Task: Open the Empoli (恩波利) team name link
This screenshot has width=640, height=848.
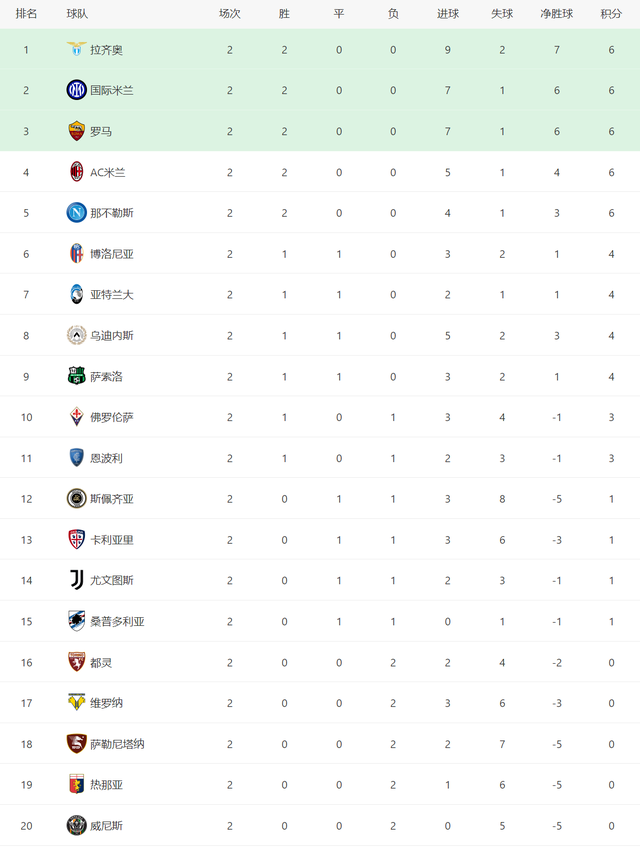Action: coord(106,458)
